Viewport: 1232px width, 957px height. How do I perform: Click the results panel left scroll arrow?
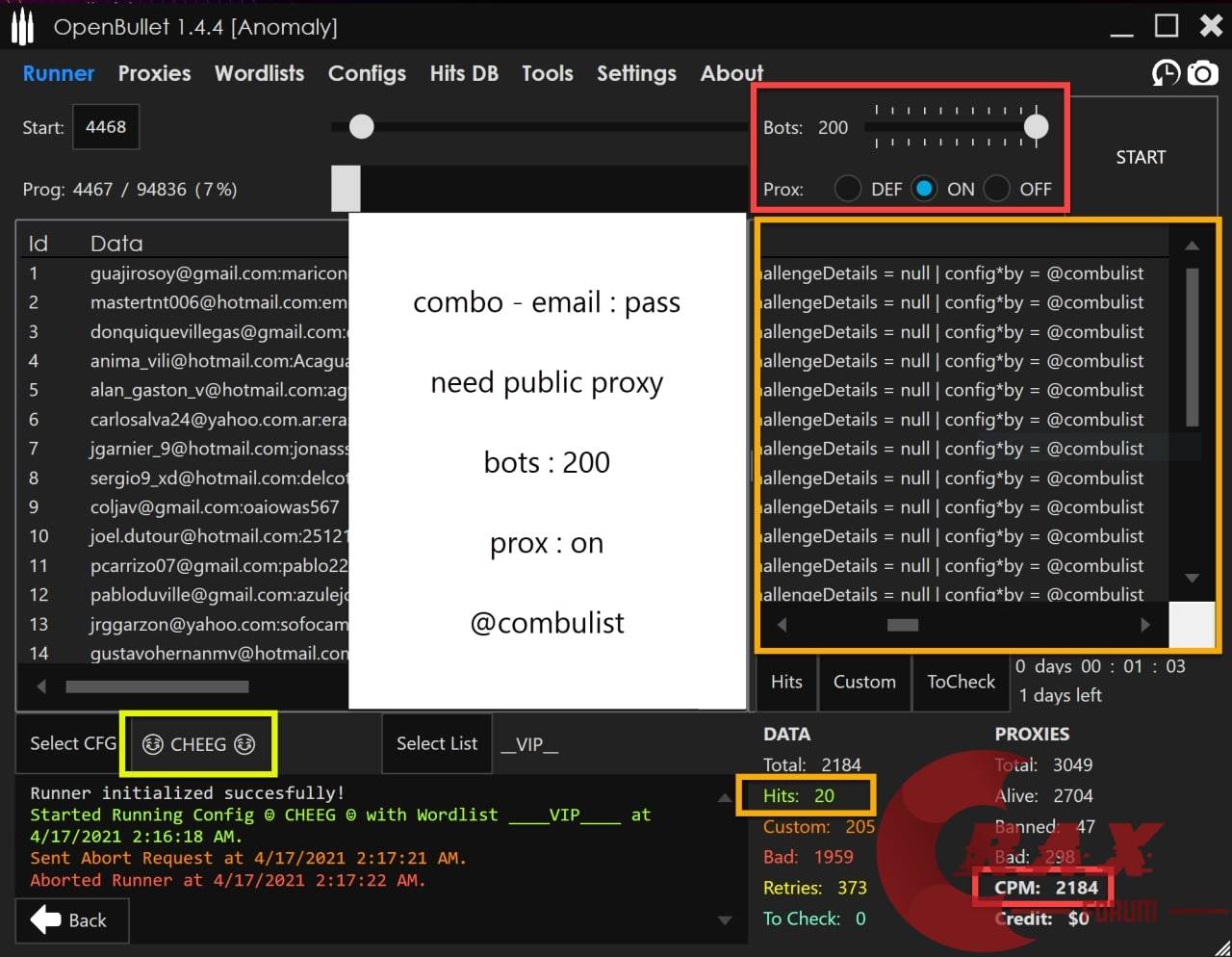782,624
